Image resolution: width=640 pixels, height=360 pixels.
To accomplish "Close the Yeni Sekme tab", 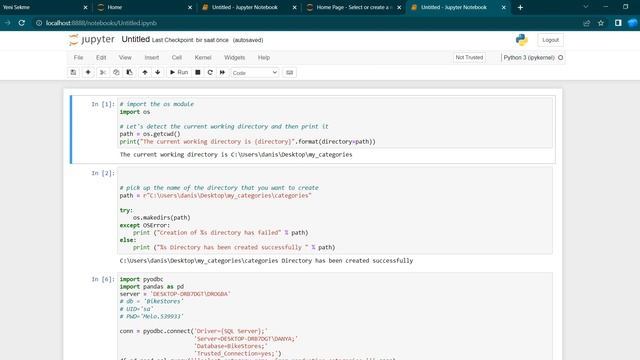I will pyautogui.click(x=85, y=7).
